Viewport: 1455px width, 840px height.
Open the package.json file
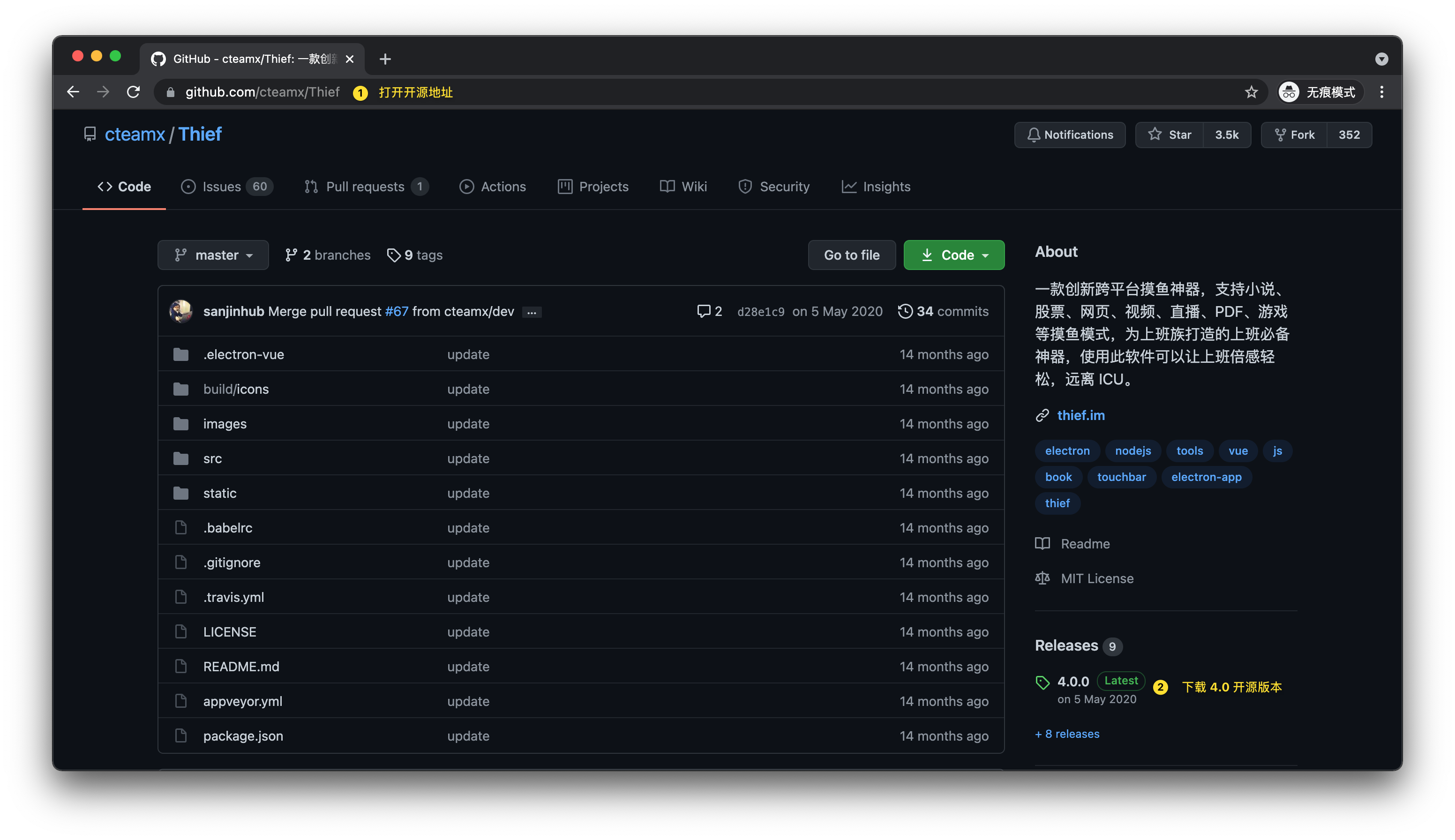pos(243,735)
